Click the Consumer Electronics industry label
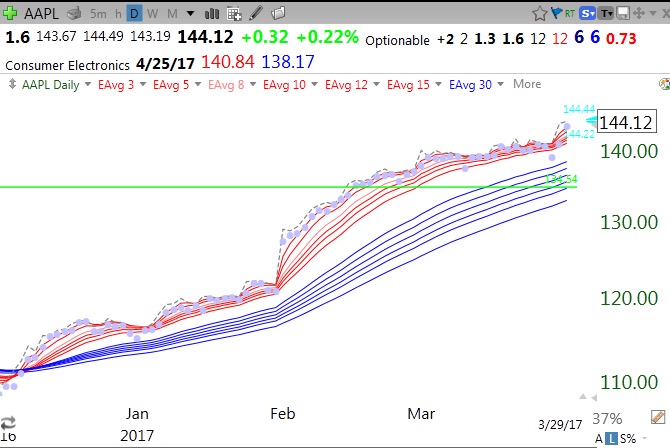The height and width of the screenshot is (448, 670). 68,65
